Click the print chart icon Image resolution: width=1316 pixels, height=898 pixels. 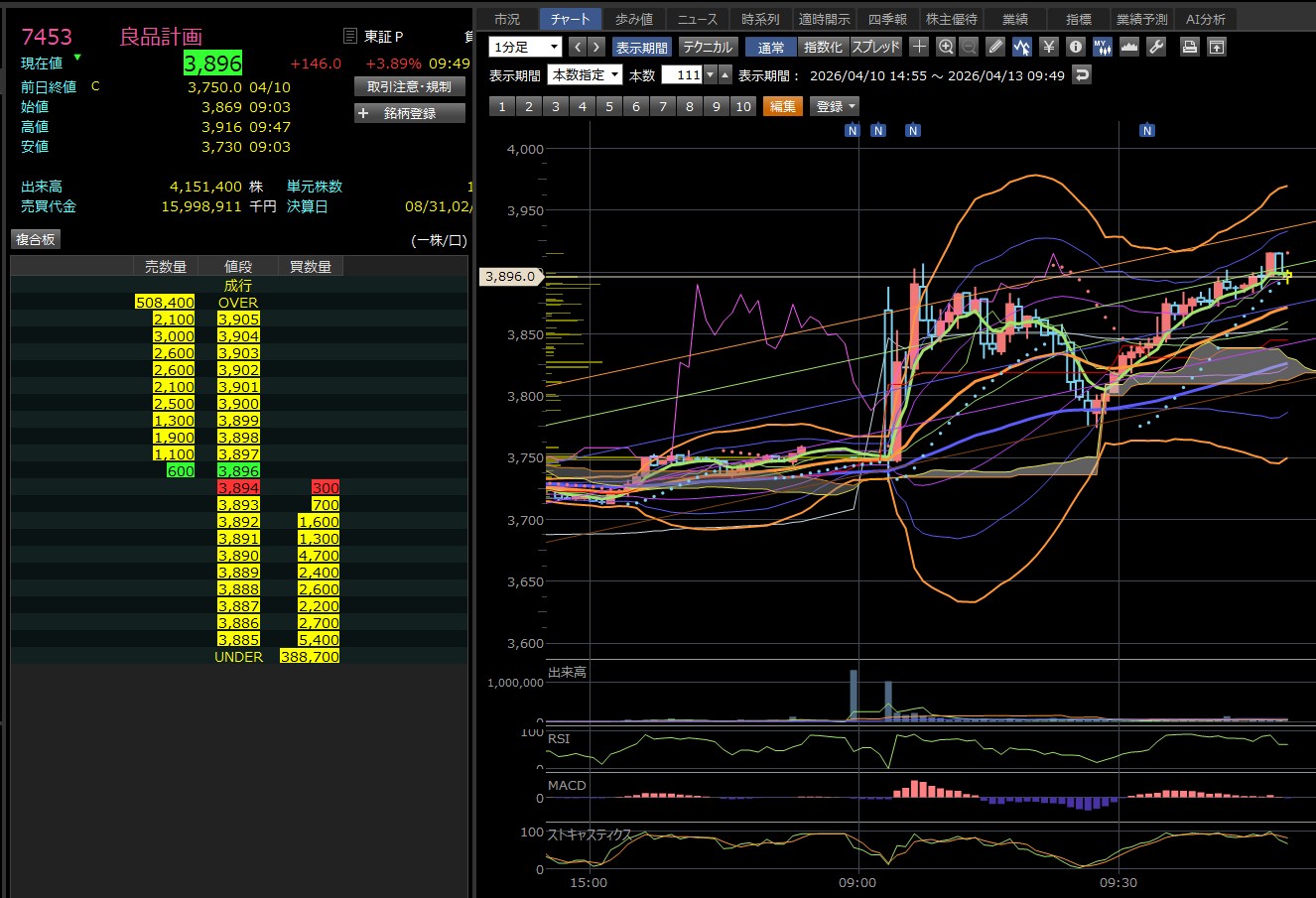point(1190,47)
